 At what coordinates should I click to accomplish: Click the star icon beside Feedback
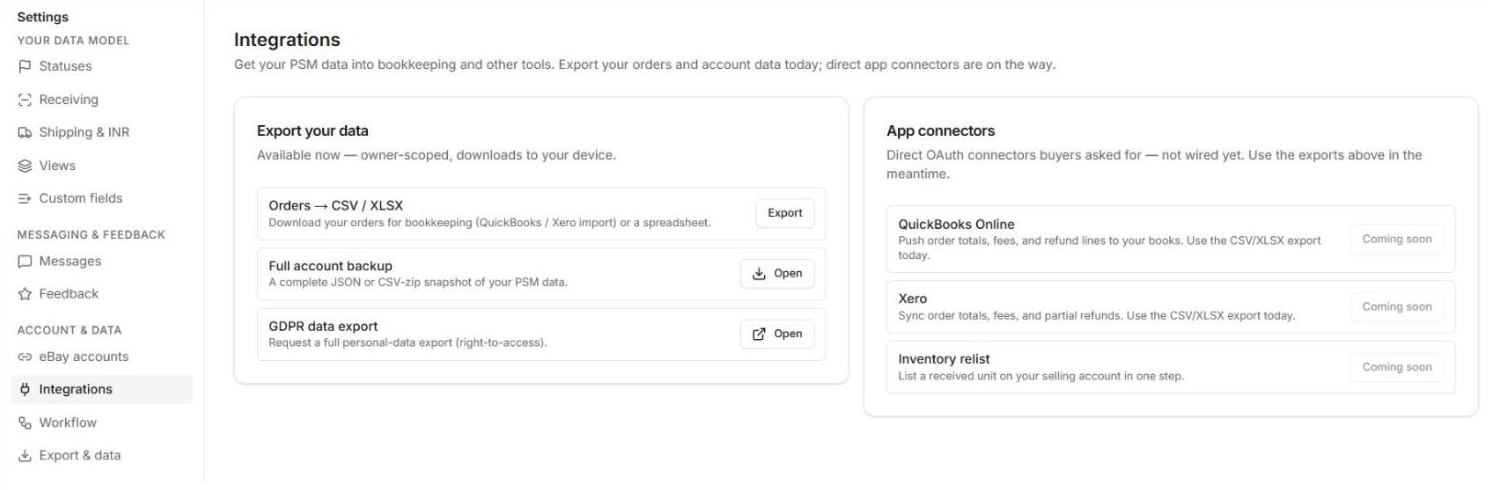pos(25,295)
